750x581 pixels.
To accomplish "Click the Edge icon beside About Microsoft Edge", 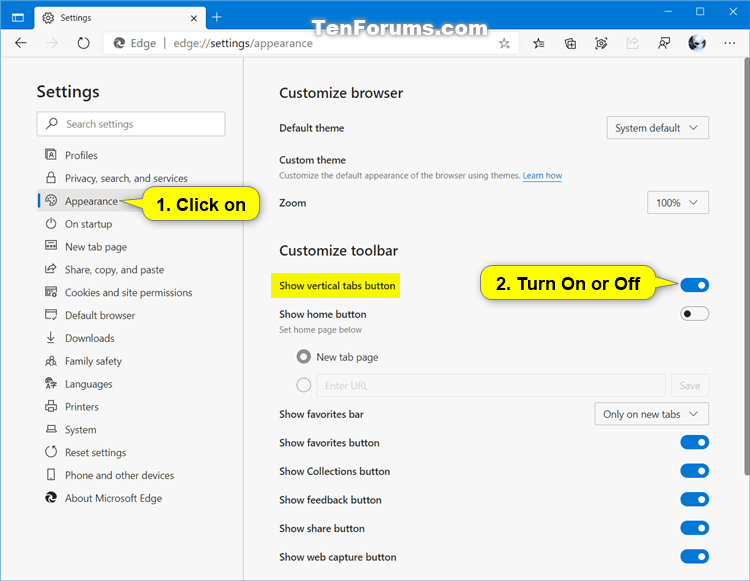I will 51,497.
